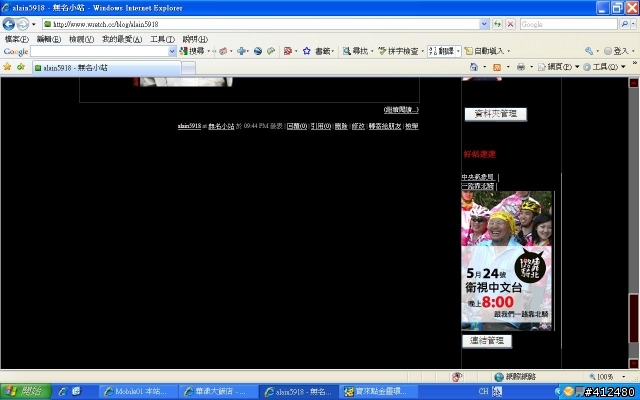This screenshot has height=400, width=640.
Task: Click the address bar with the wretch.cc URL
Action: click(261, 24)
